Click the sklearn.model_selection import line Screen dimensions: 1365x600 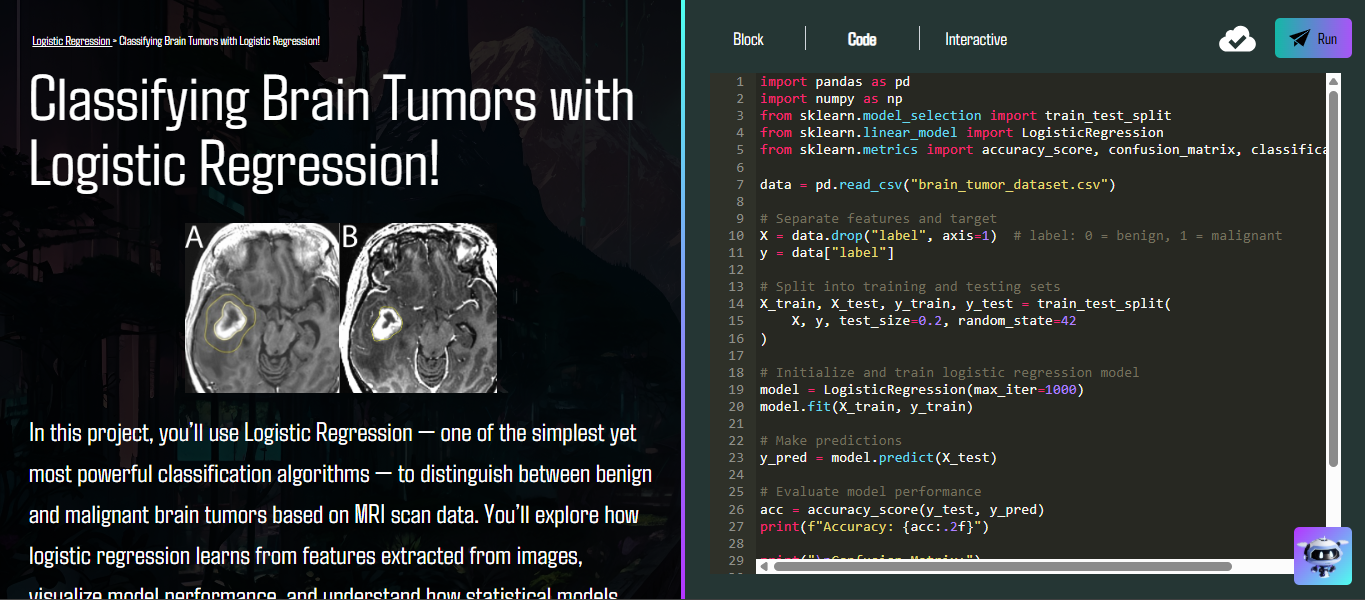point(965,115)
